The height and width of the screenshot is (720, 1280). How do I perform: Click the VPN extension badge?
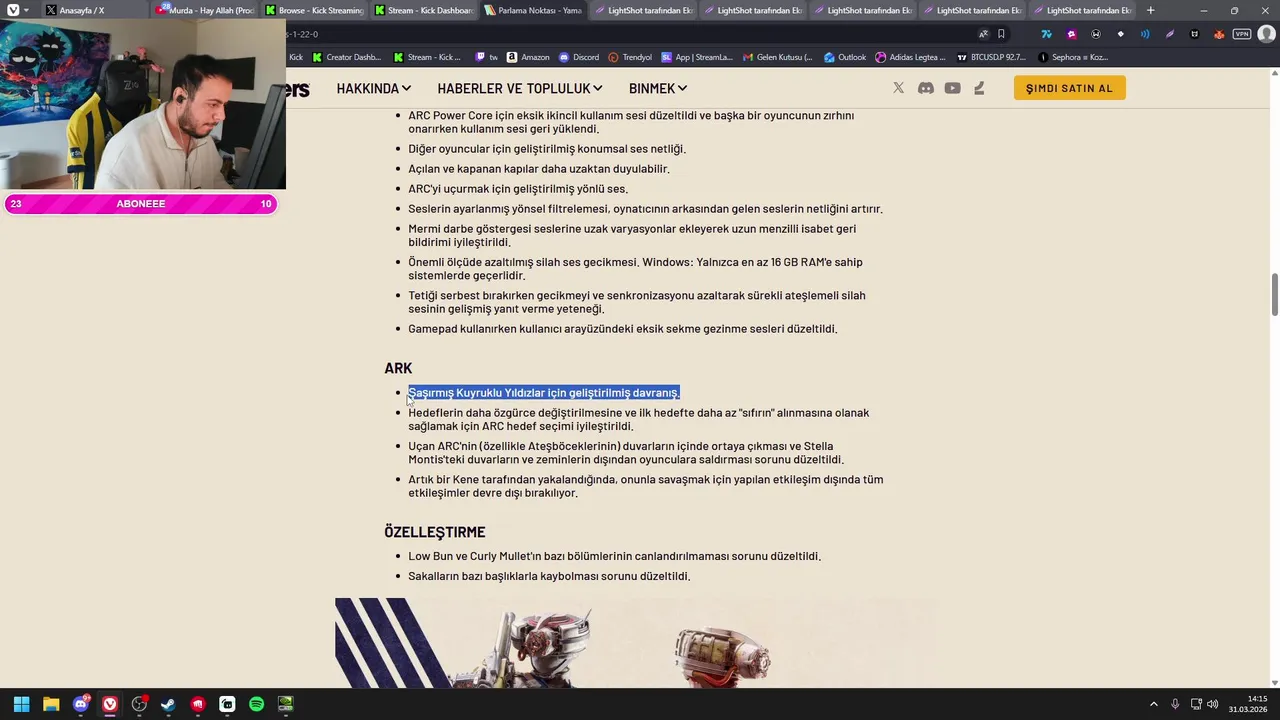[1242, 34]
